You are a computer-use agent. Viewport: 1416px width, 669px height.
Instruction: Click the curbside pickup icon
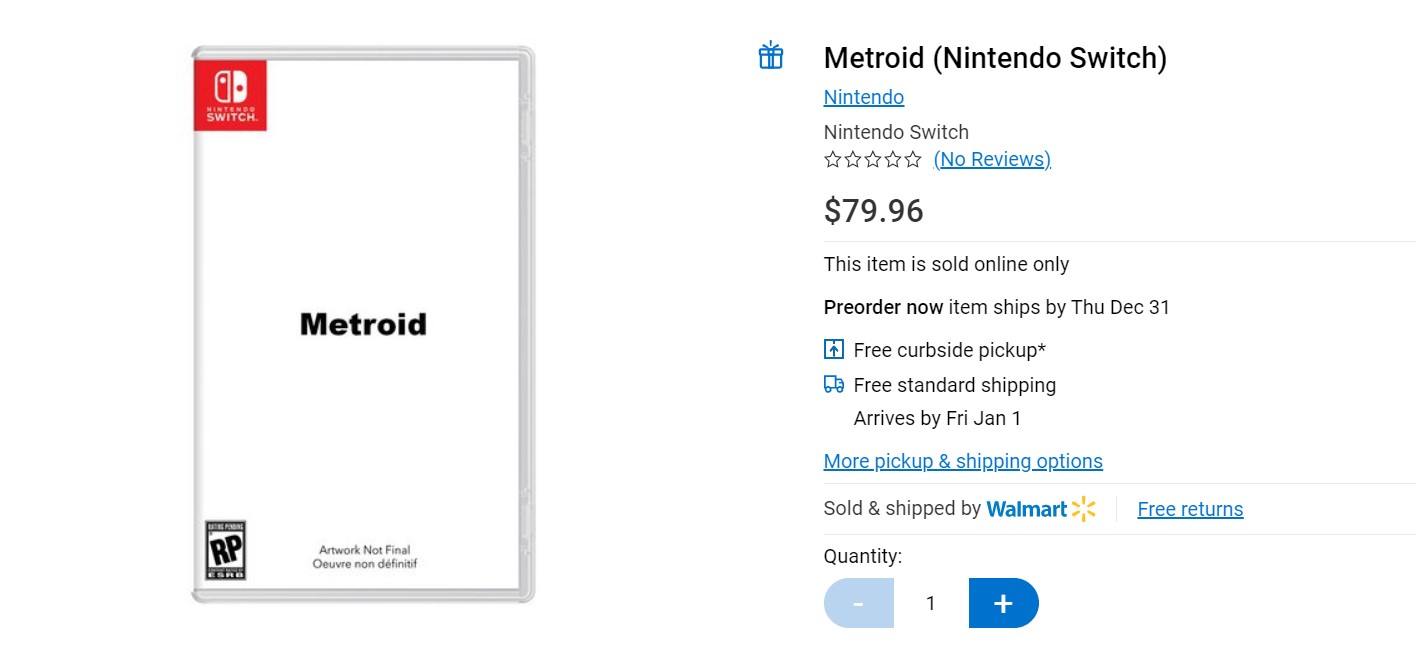pyautogui.click(x=834, y=350)
